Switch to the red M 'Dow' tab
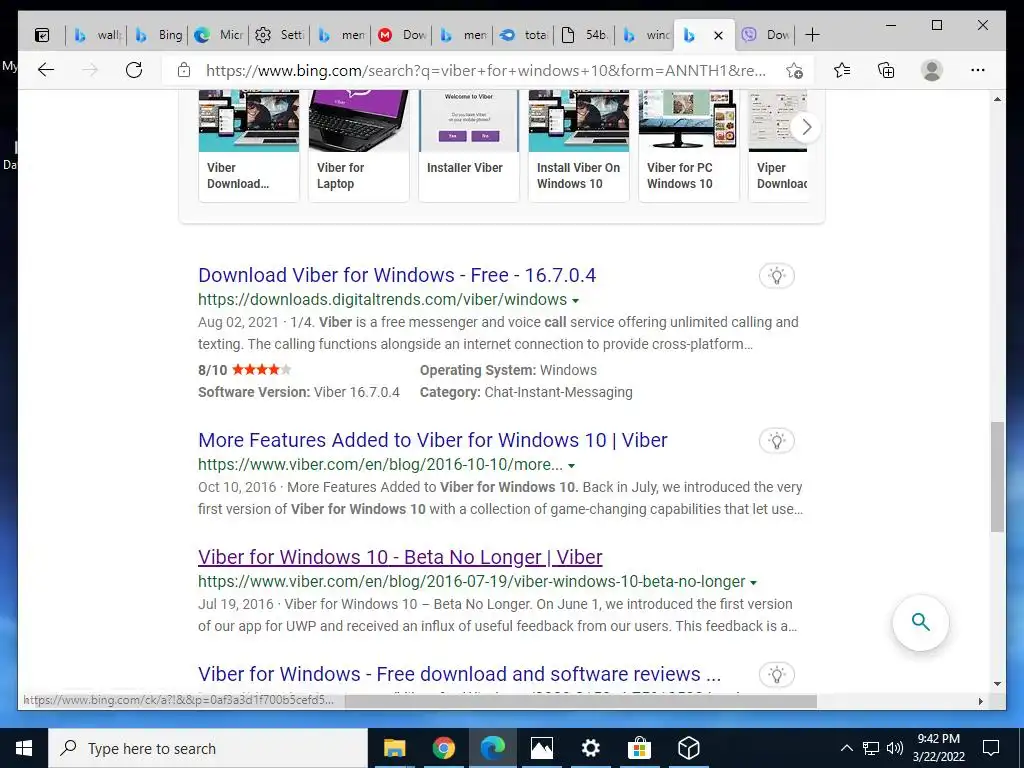This screenshot has width=1024, height=768. pyautogui.click(x=402, y=35)
